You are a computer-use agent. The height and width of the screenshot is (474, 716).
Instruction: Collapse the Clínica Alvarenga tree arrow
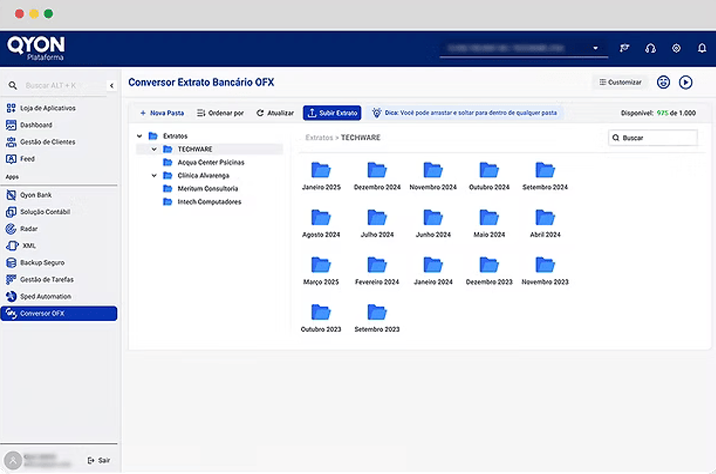click(154, 175)
